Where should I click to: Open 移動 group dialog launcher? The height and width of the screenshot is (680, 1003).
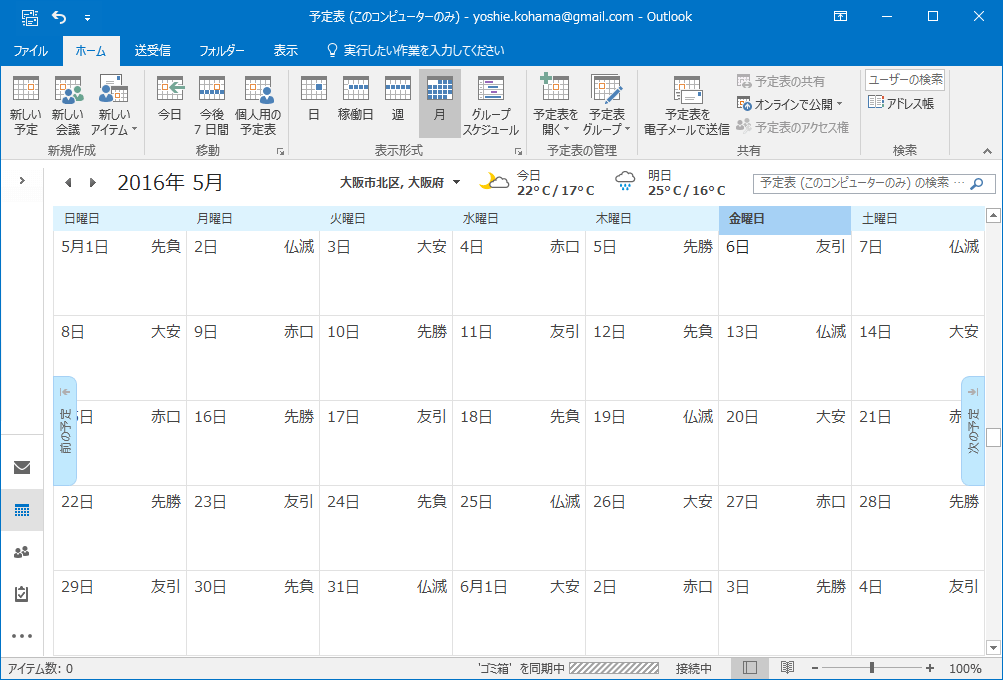(280, 152)
